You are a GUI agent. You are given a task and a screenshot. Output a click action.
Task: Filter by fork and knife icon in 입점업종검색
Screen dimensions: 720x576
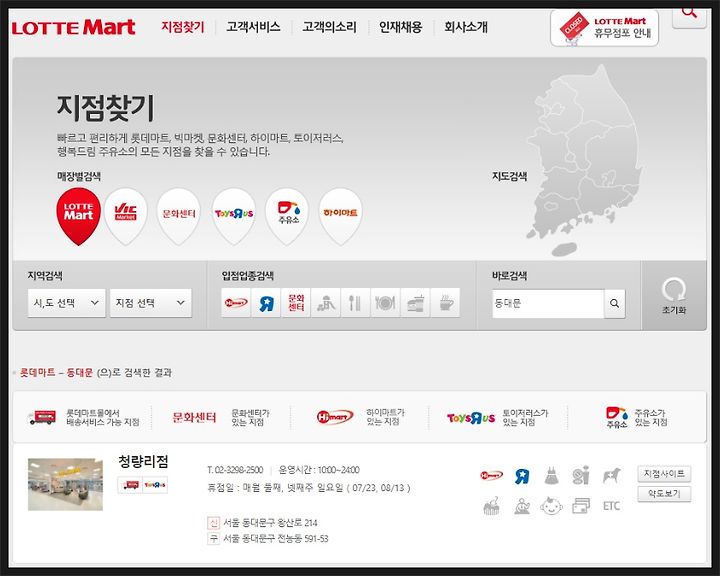[355, 303]
